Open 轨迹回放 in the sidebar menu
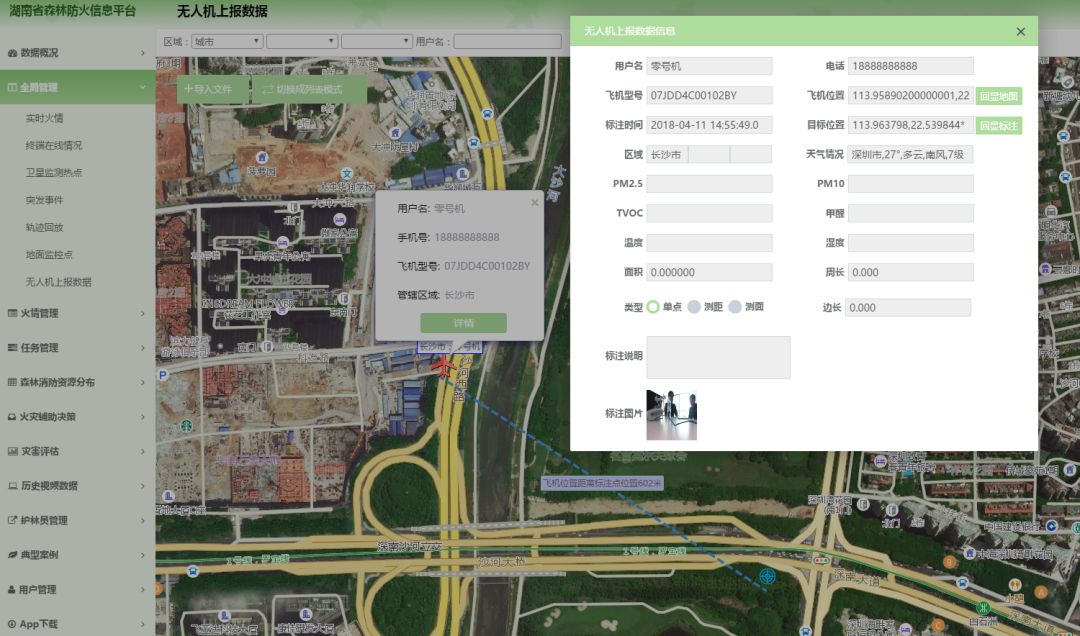This screenshot has height=636, width=1080. (44, 227)
